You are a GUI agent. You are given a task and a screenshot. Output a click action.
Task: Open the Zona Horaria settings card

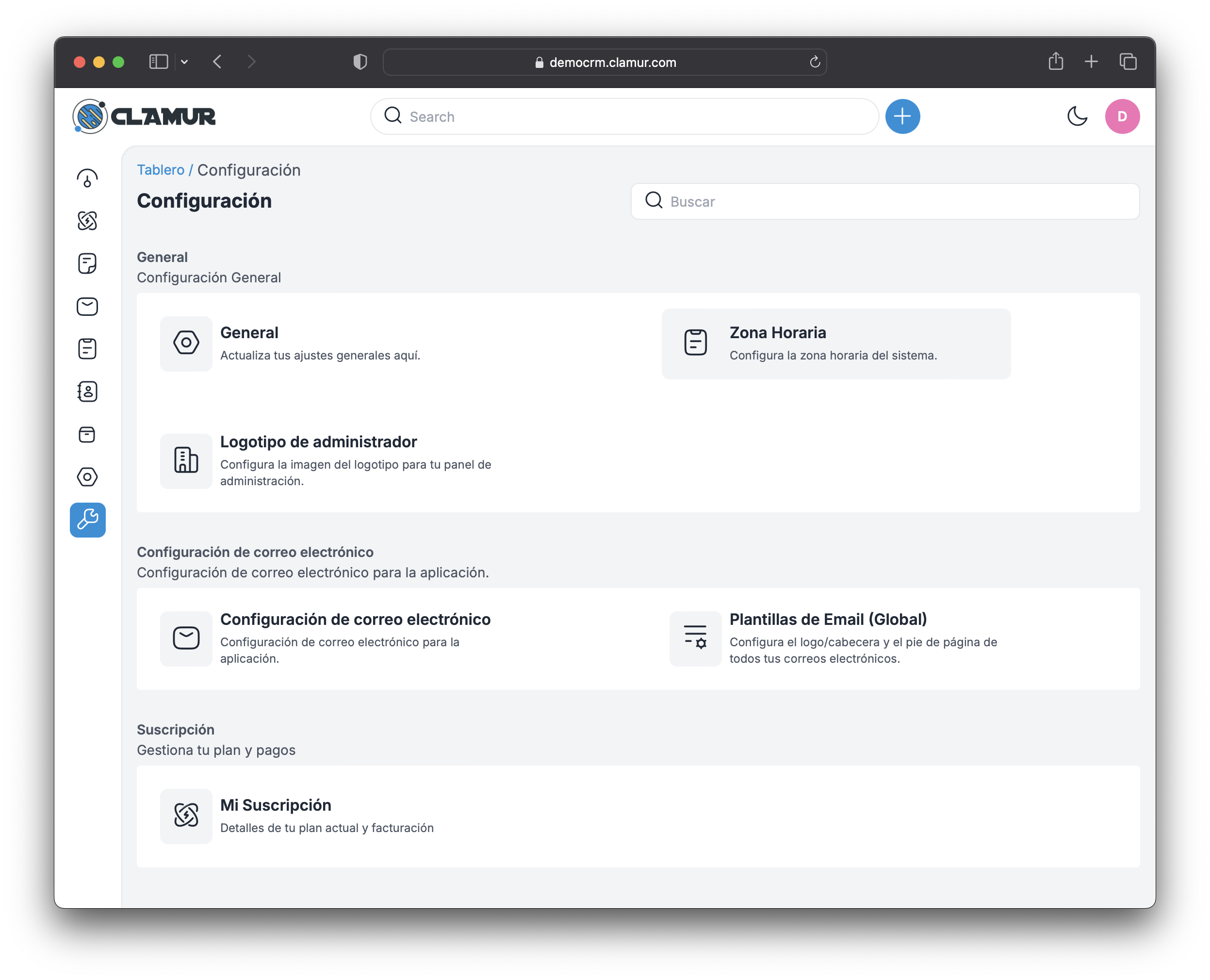point(835,343)
